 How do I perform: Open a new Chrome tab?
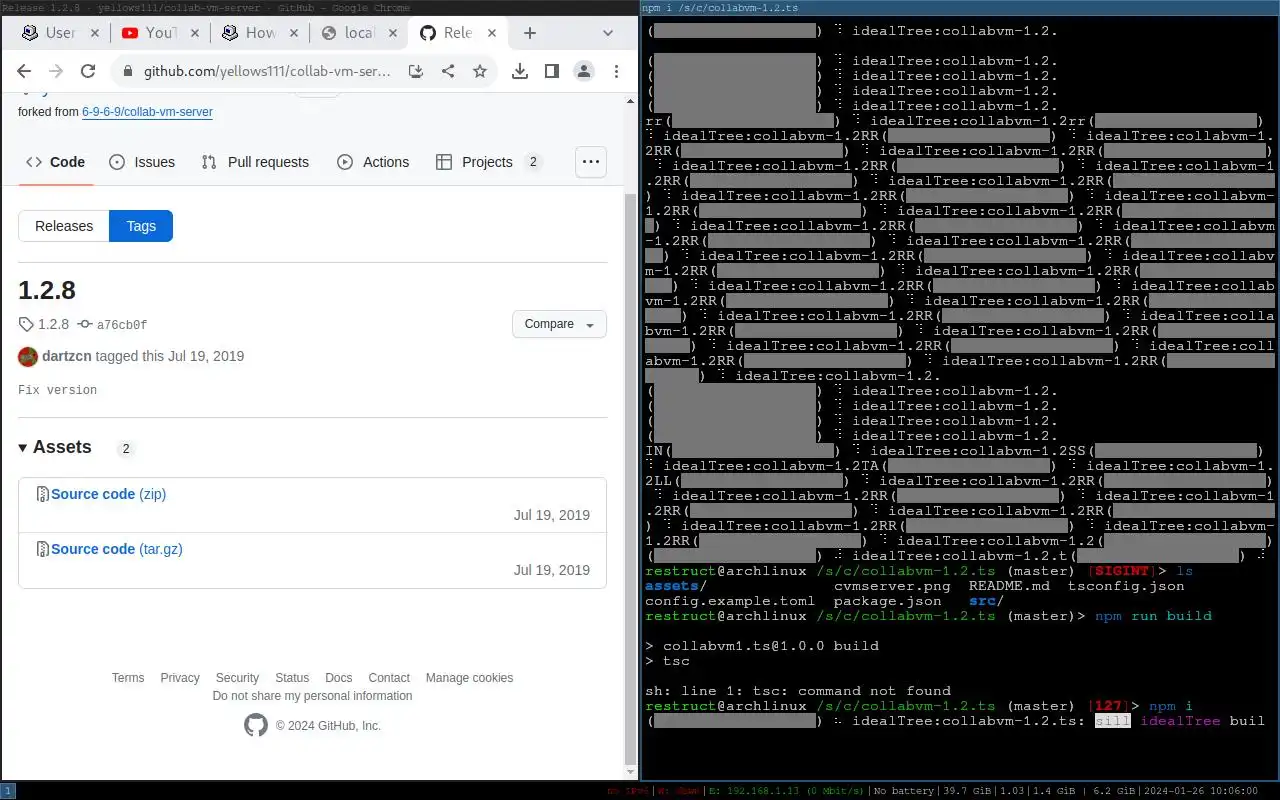tap(530, 33)
